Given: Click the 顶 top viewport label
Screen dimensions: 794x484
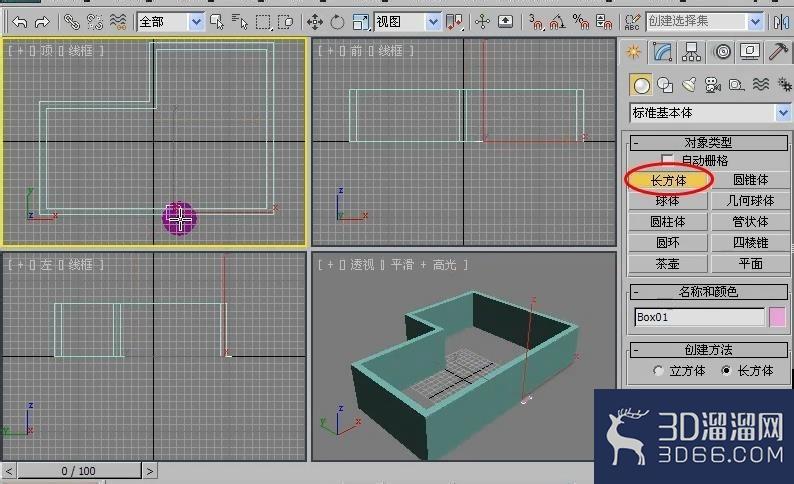Looking at the screenshot, I should click(x=47, y=51).
